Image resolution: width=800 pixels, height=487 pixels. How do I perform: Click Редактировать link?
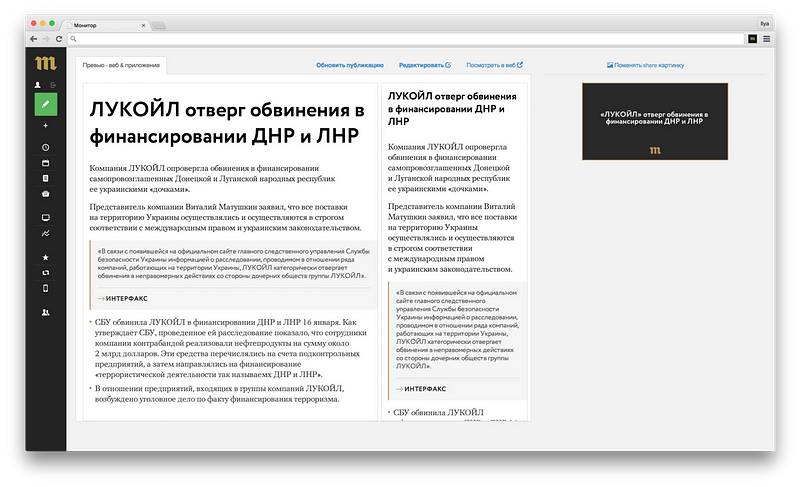424,65
